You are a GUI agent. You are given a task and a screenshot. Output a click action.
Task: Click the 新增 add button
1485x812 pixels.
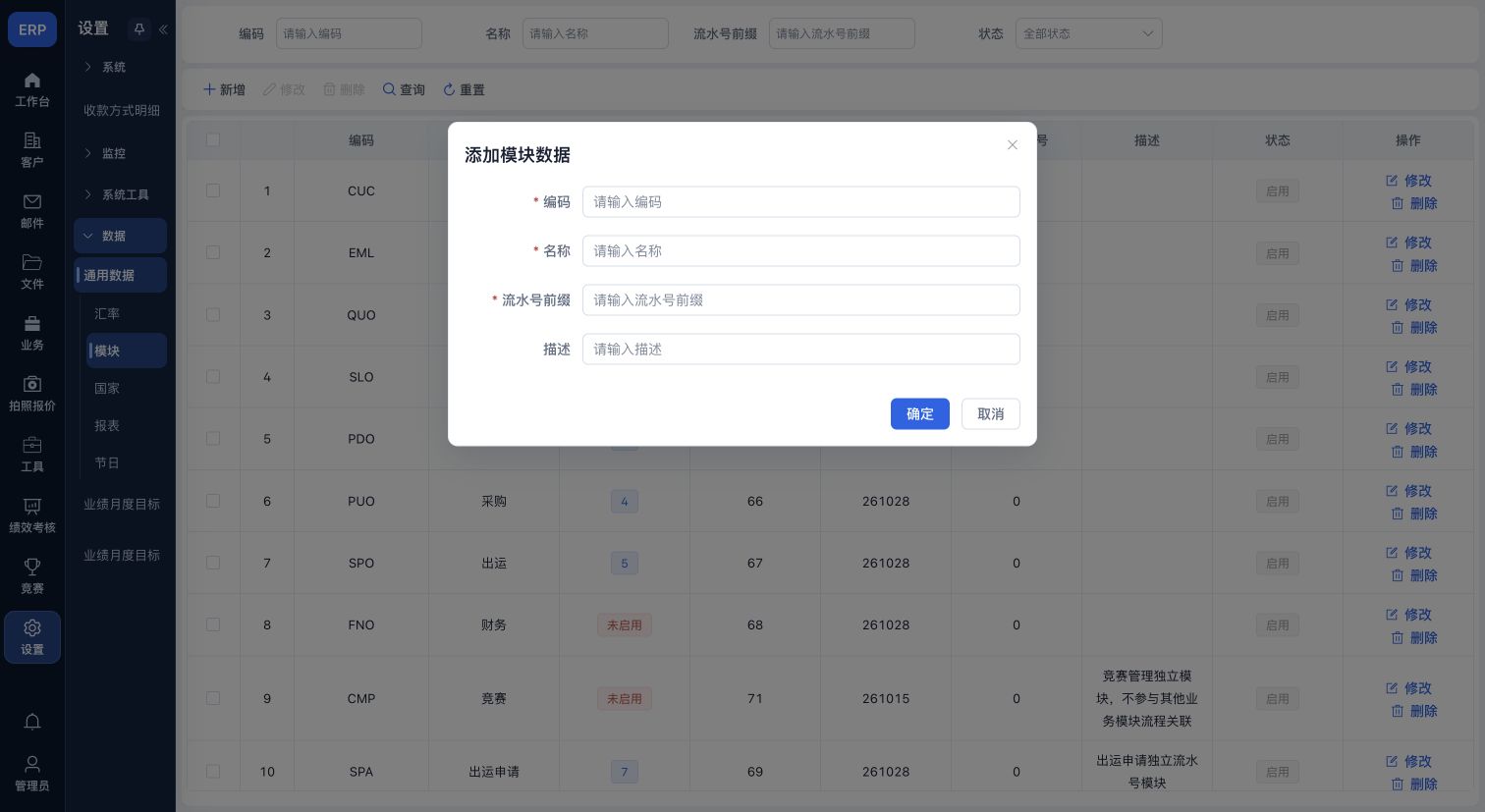point(224,89)
